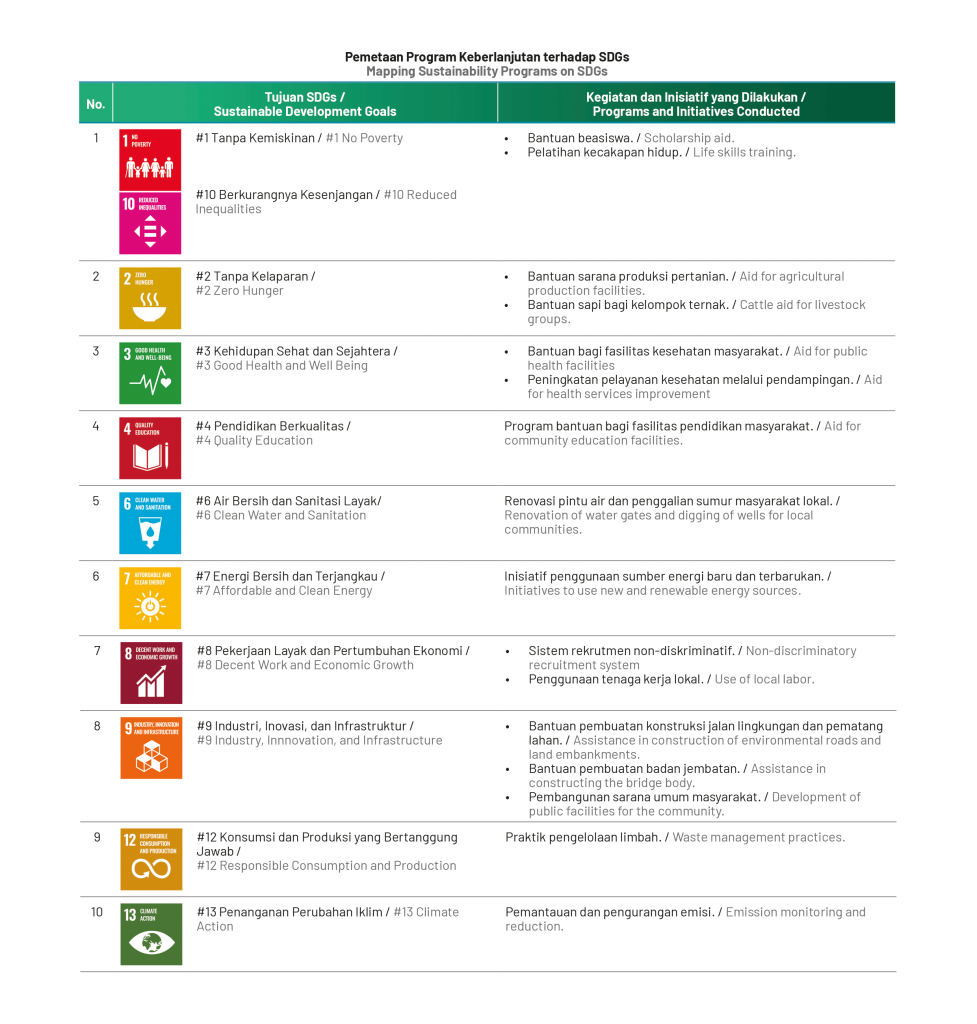977x1024 pixels.
Task: Click the Programs and Initiatives Conducted header
Action: (696, 104)
